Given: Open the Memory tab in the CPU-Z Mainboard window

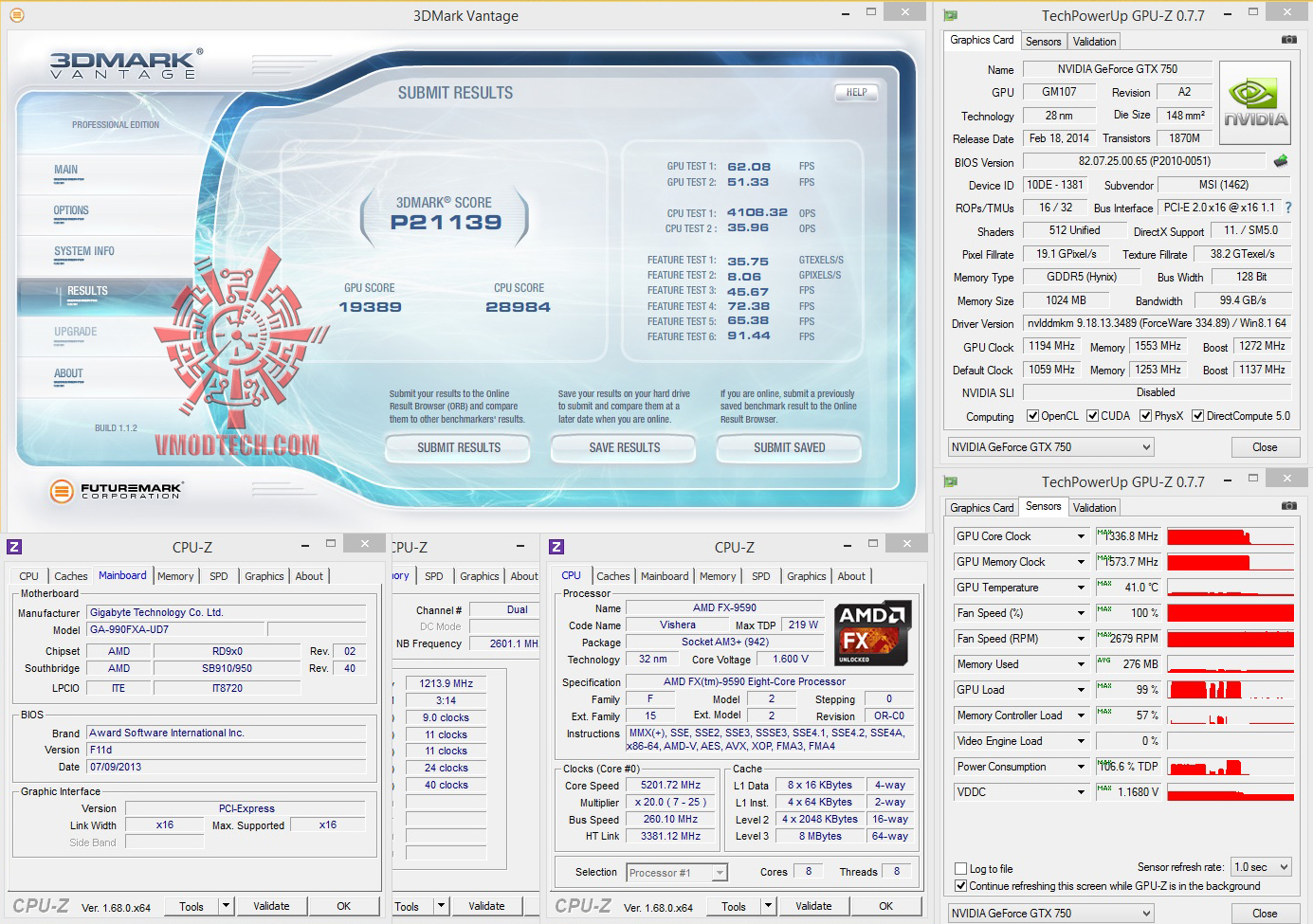Looking at the screenshot, I should (175, 576).
